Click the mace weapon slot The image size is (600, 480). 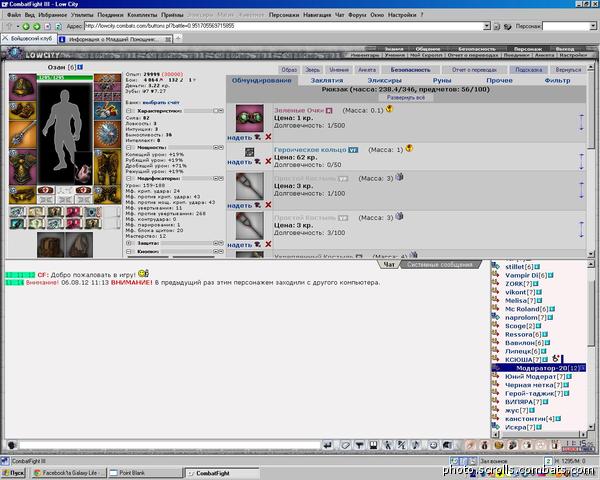[x=23, y=135]
